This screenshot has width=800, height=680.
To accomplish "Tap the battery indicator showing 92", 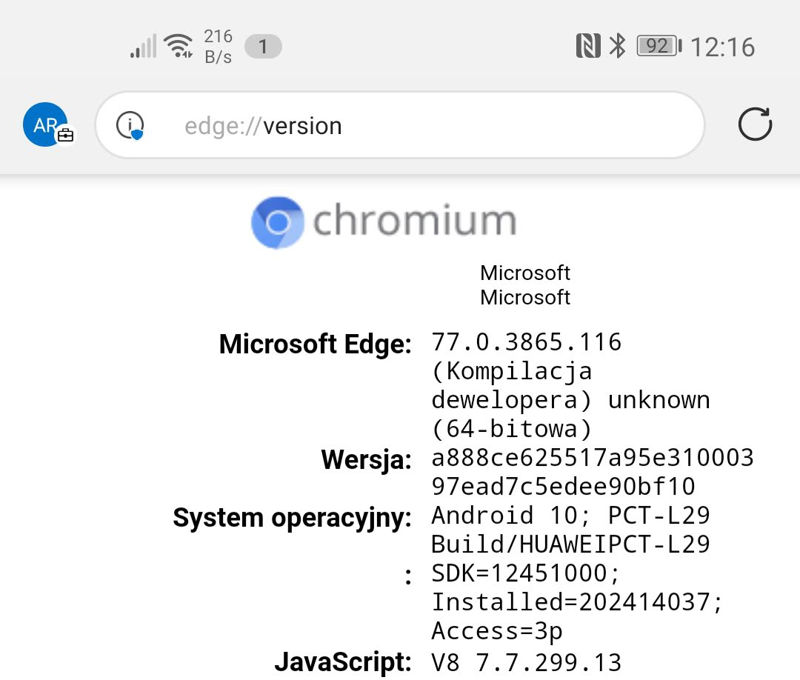I will coord(658,46).
